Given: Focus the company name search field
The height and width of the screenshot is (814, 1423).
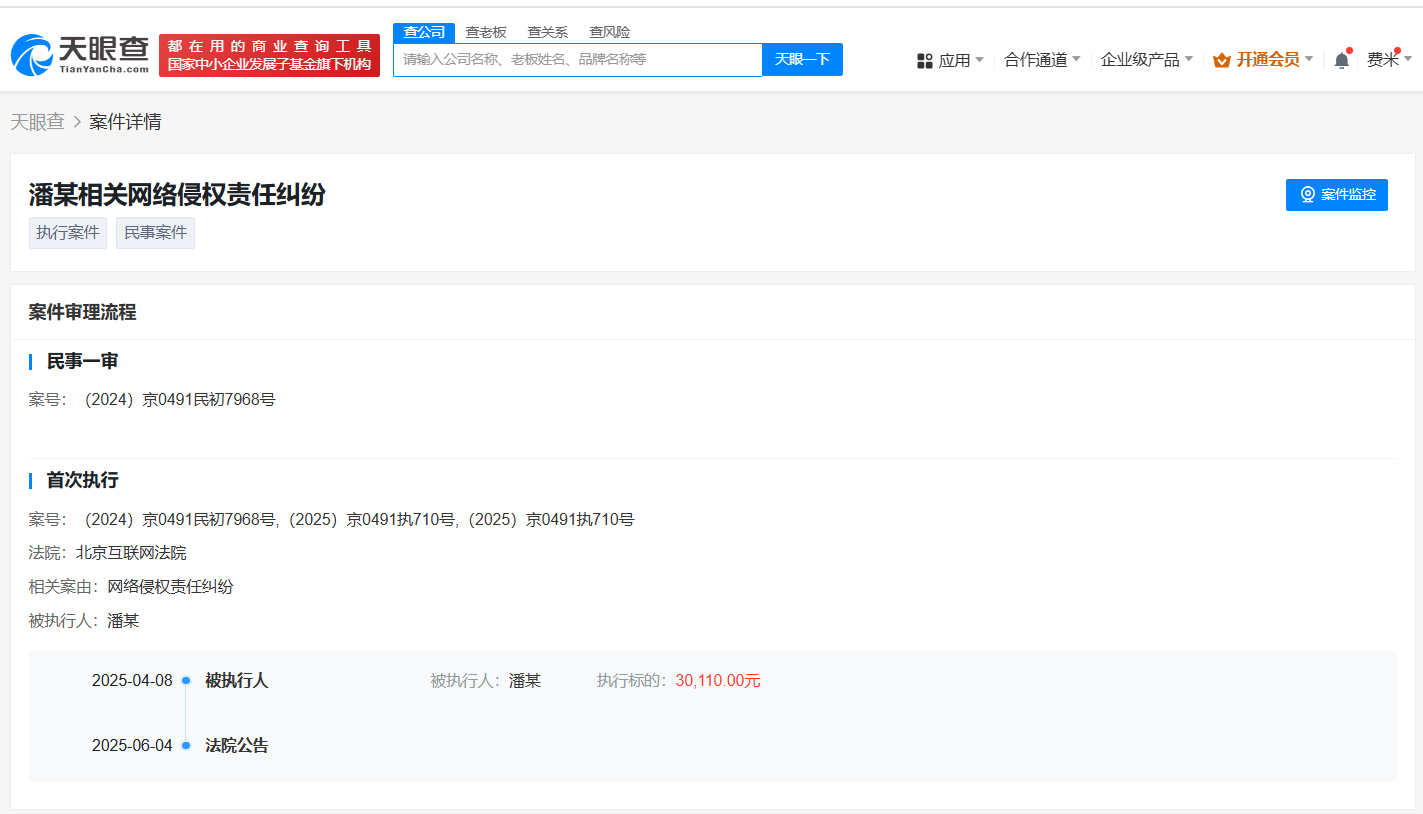Looking at the screenshot, I should [577, 59].
